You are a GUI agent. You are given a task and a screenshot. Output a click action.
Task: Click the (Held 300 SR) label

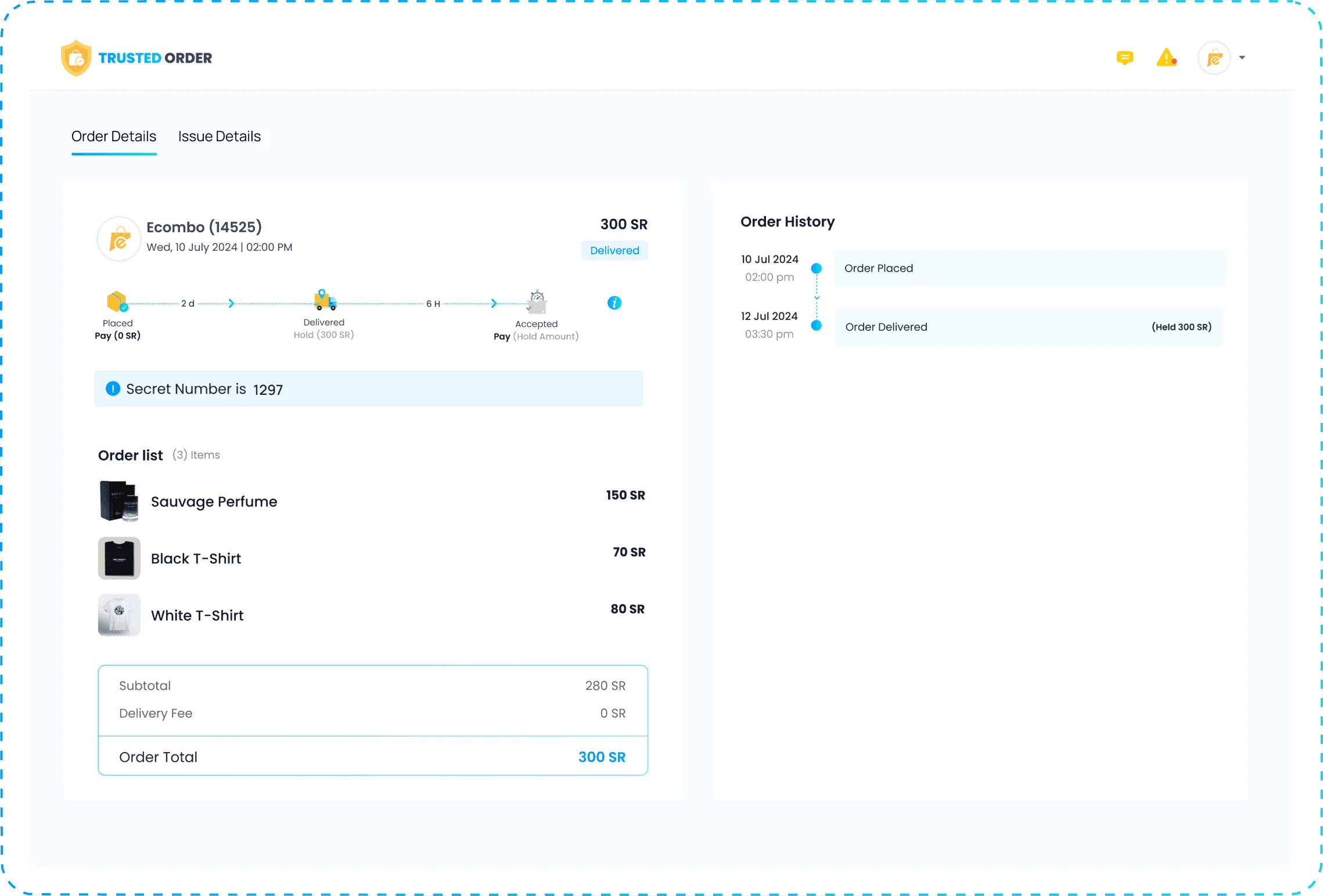[x=1181, y=327]
